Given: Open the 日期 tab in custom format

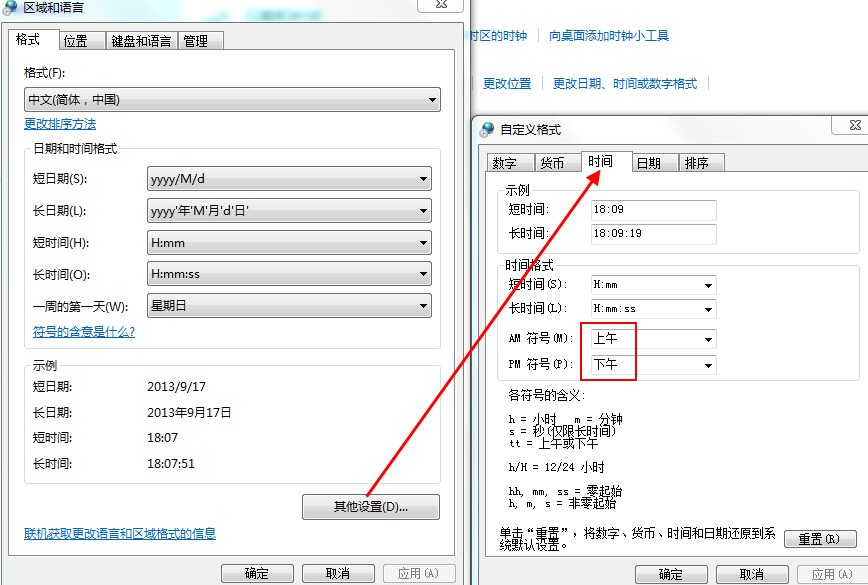Looking at the screenshot, I should 648,163.
